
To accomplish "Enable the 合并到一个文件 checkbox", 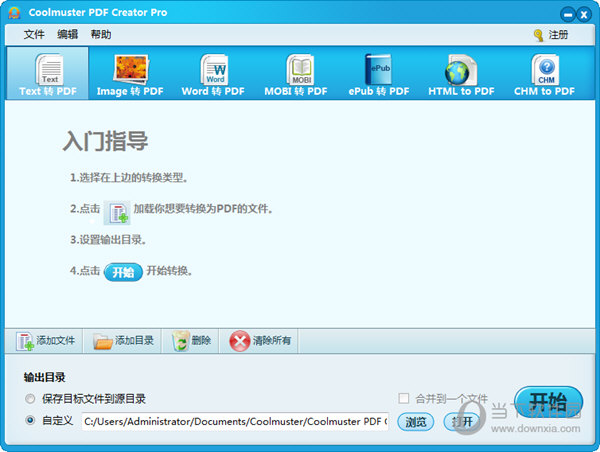I will [404, 398].
